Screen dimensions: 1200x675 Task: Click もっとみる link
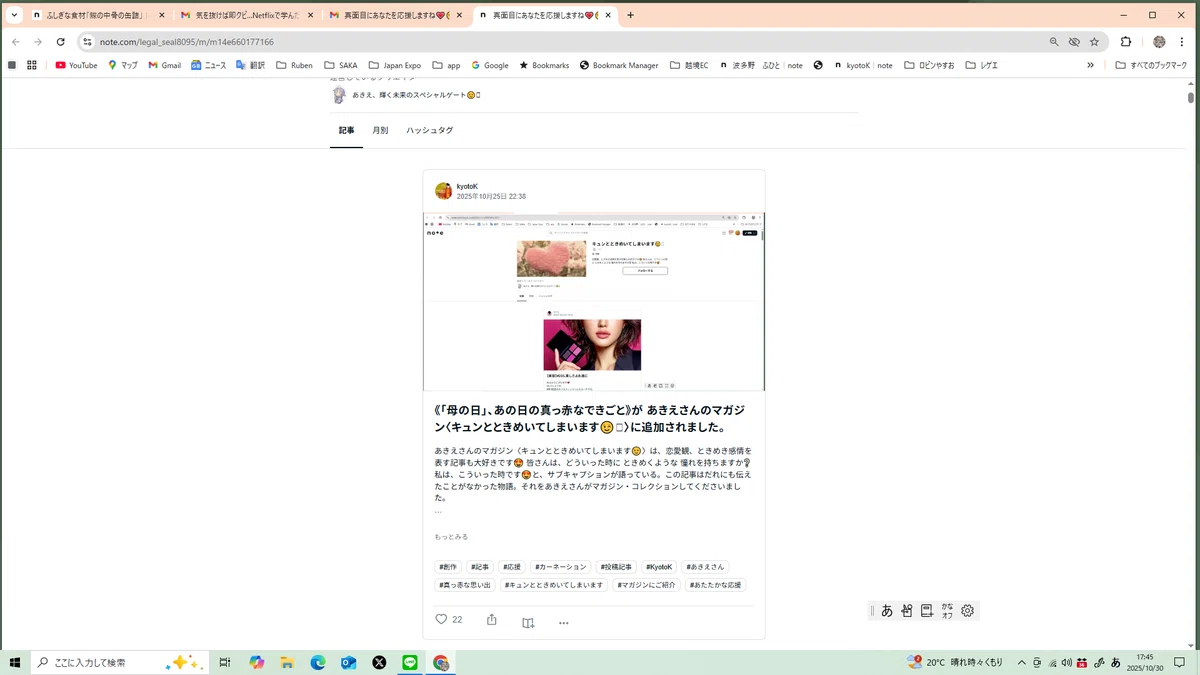(451, 537)
